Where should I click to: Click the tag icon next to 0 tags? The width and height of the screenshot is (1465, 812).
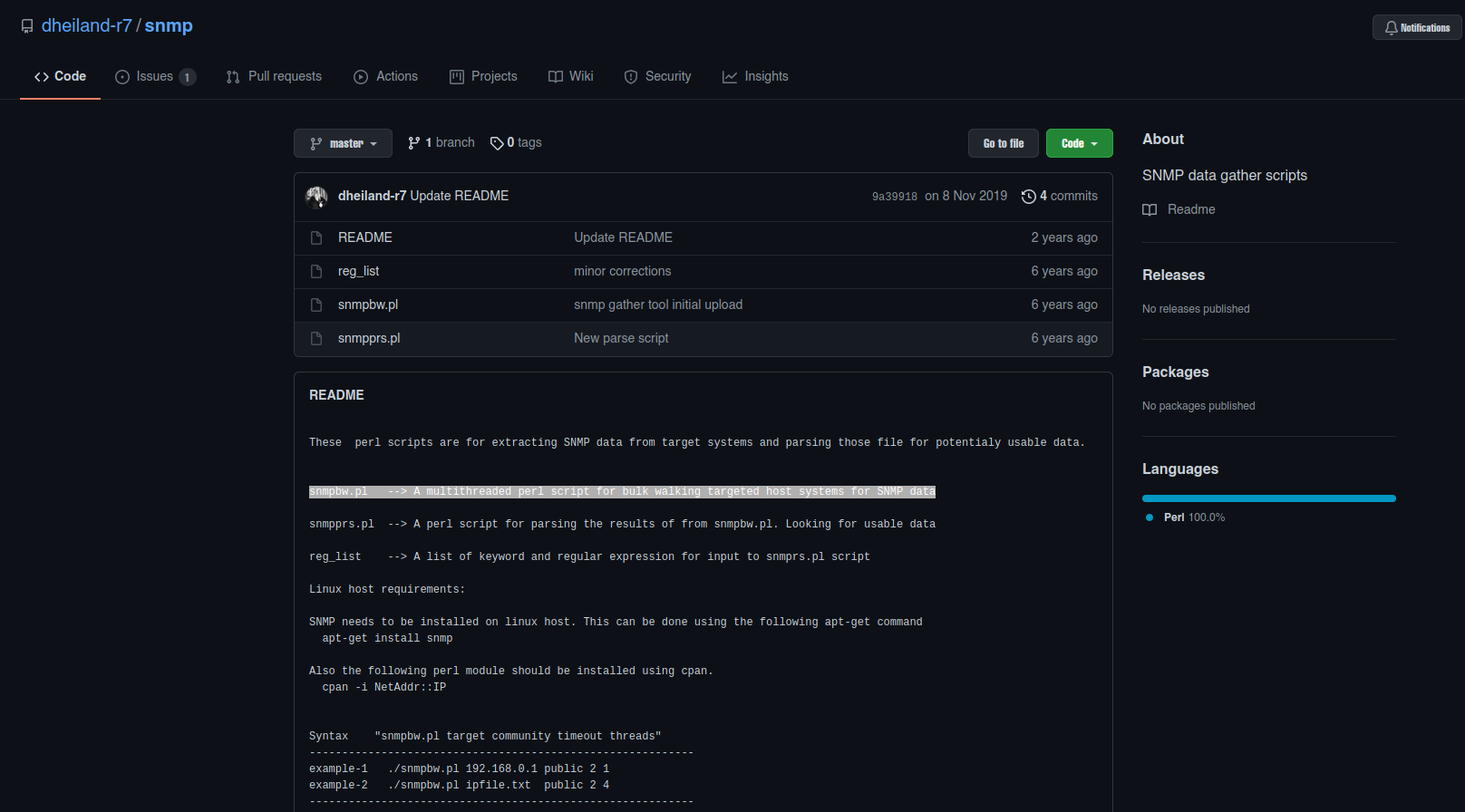click(497, 143)
